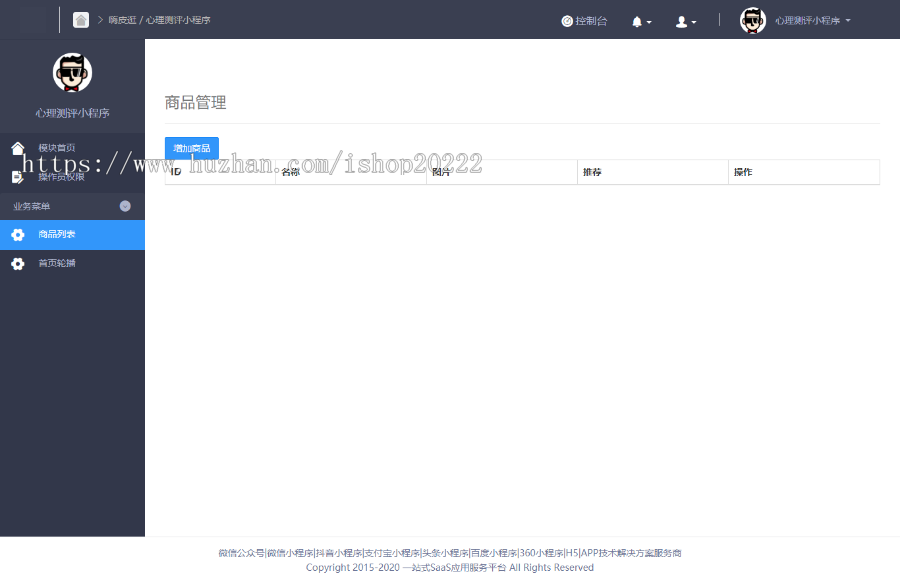
Task: Click the gear icon beside 首页轮播
Action: (x=17, y=263)
